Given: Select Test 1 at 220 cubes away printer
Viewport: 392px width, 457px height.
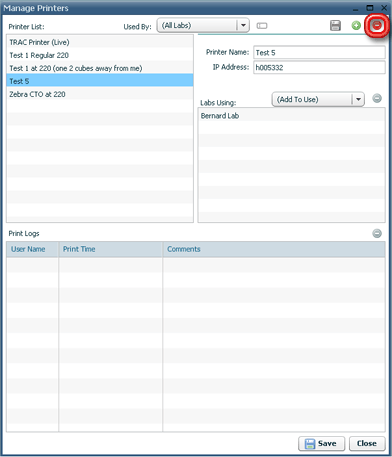Looking at the screenshot, I should tap(100, 68).
